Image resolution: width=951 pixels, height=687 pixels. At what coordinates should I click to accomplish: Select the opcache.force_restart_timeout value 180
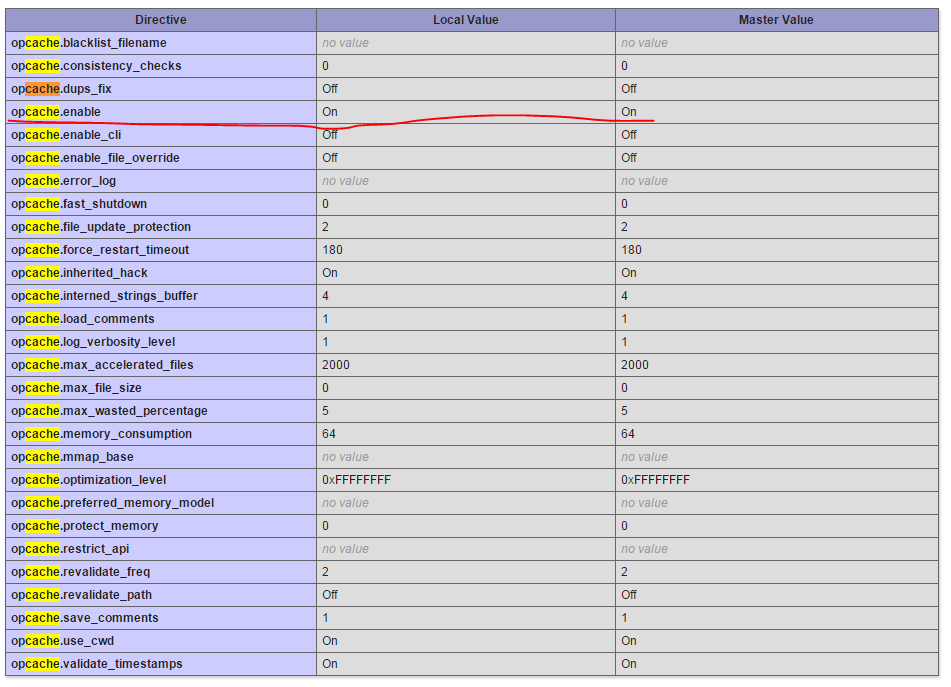point(334,250)
